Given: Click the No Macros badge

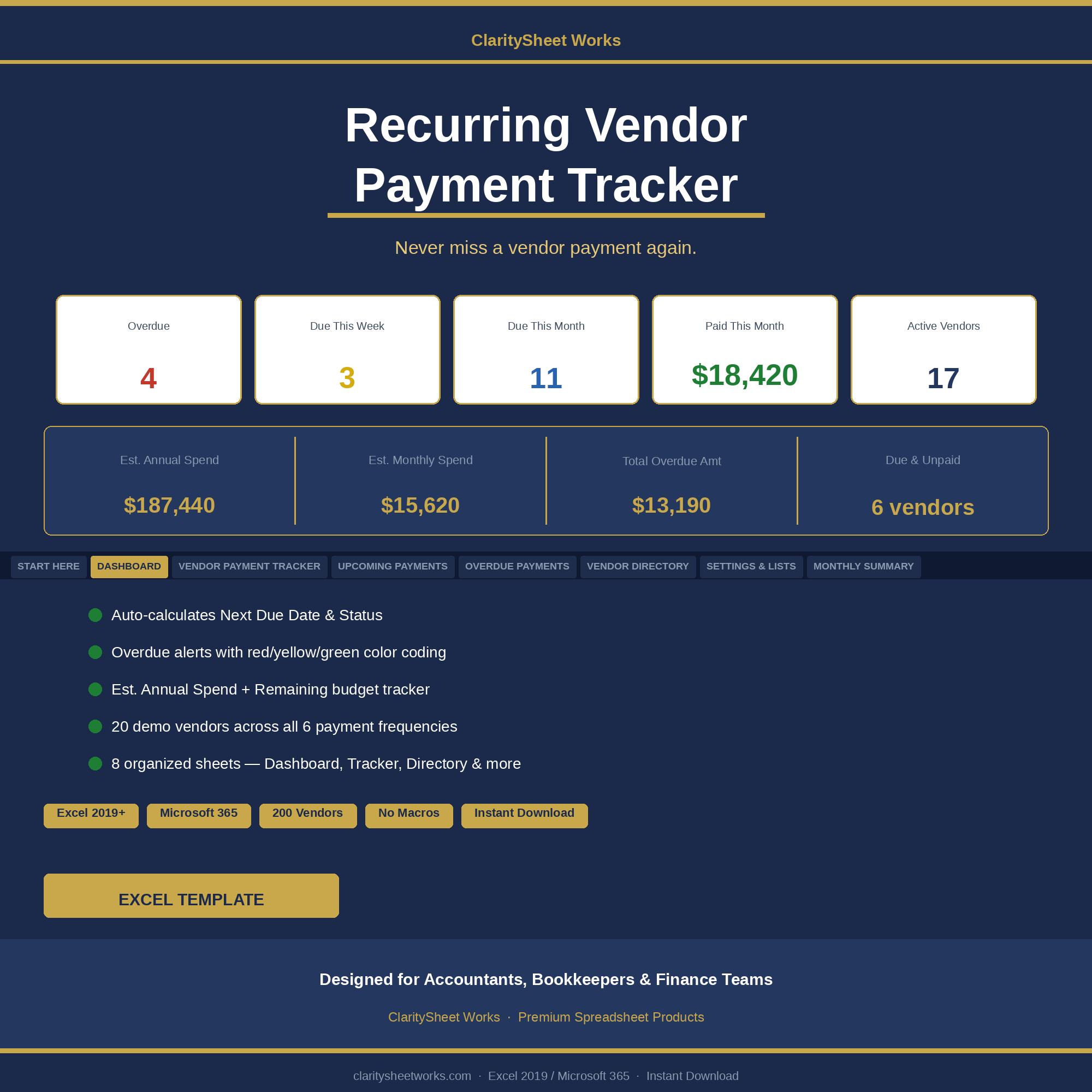Looking at the screenshot, I should pyautogui.click(x=409, y=816).
